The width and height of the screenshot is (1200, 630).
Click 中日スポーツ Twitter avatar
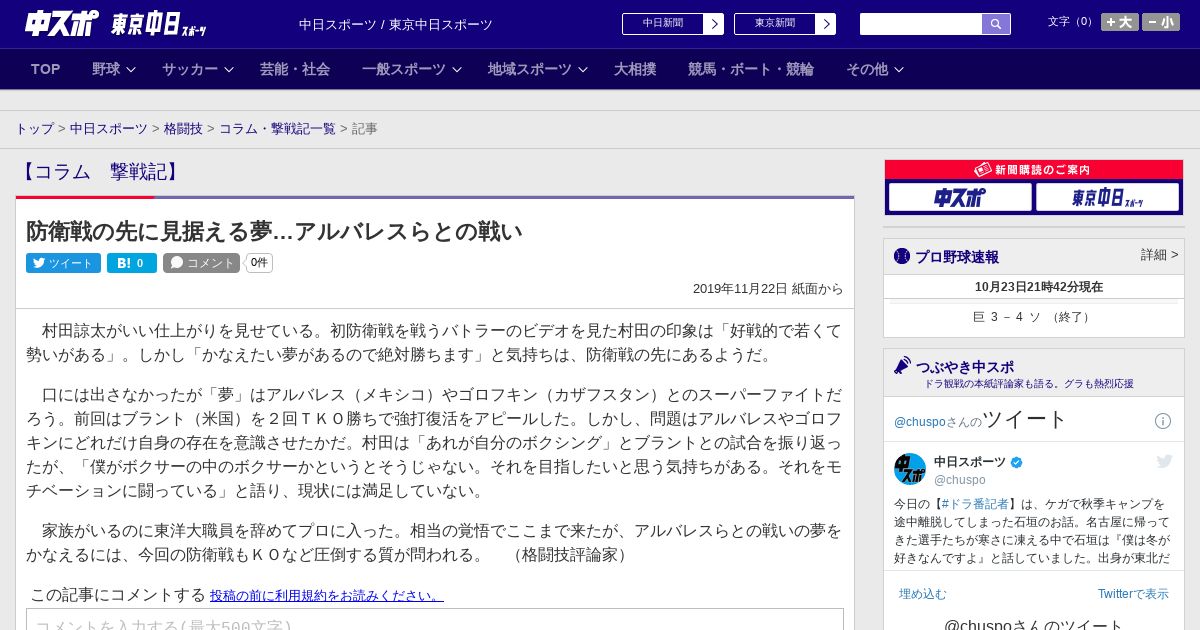tap(910, 469)
